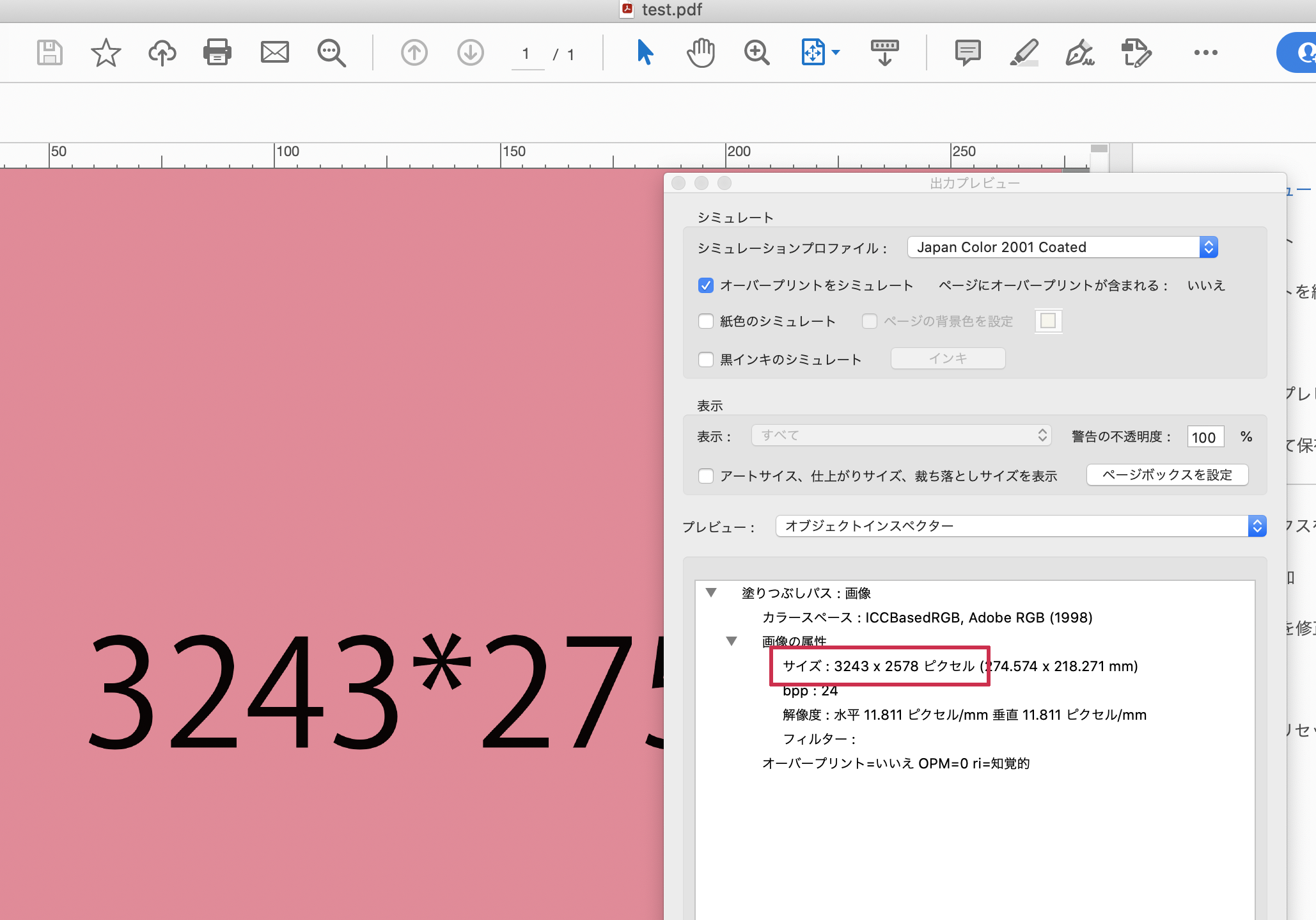
Task: Open the Fill & Sign tool
Action: point(1079,52)
